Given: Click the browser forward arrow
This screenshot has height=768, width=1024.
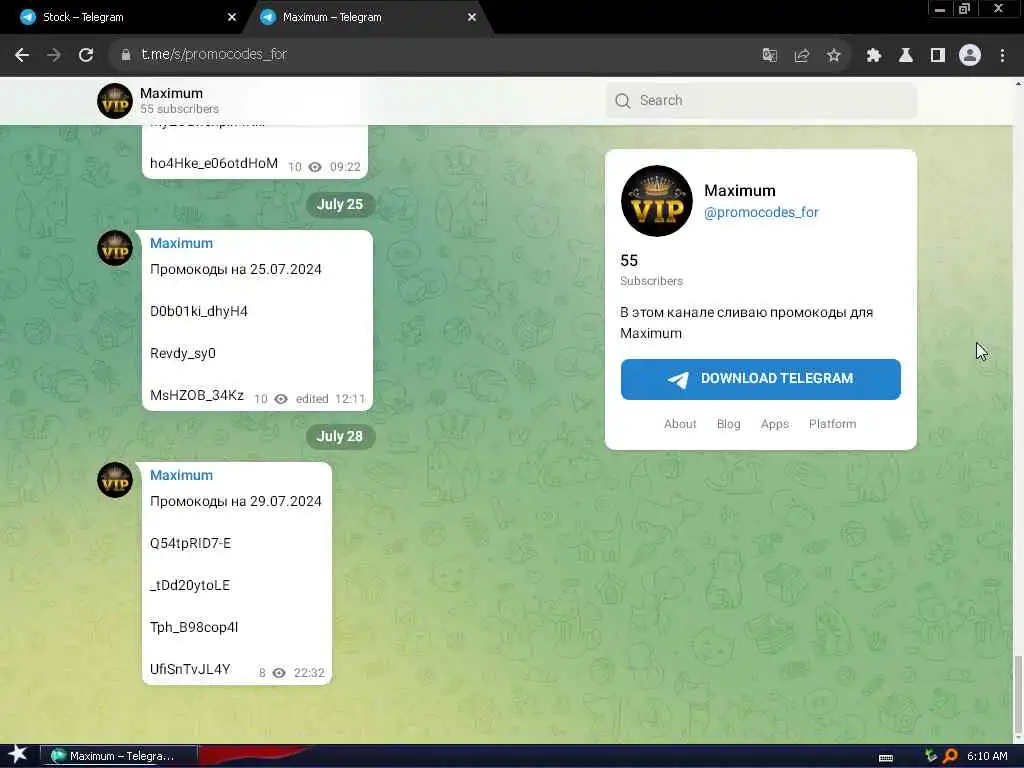Looking at the screenshot, I should [x=54, y=55].
